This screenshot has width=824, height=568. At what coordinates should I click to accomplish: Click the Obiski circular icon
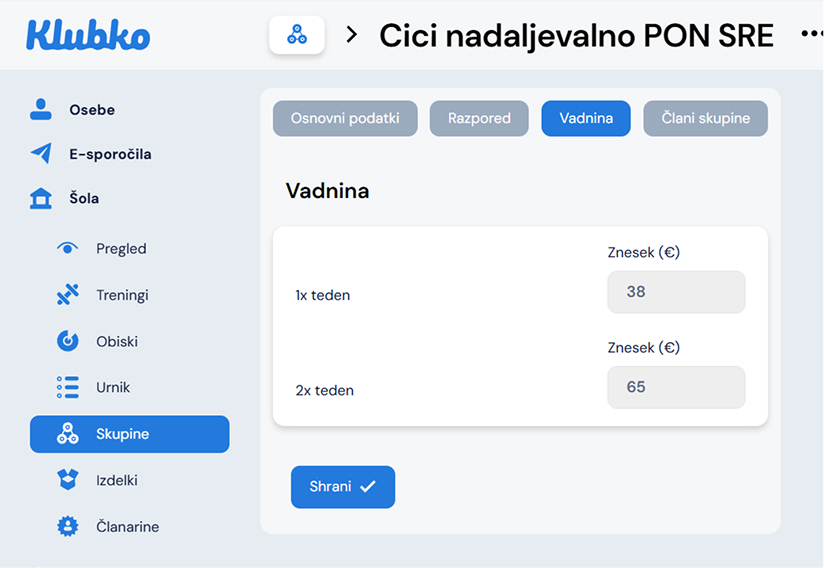pyautogui.click(x=67, y=341)
